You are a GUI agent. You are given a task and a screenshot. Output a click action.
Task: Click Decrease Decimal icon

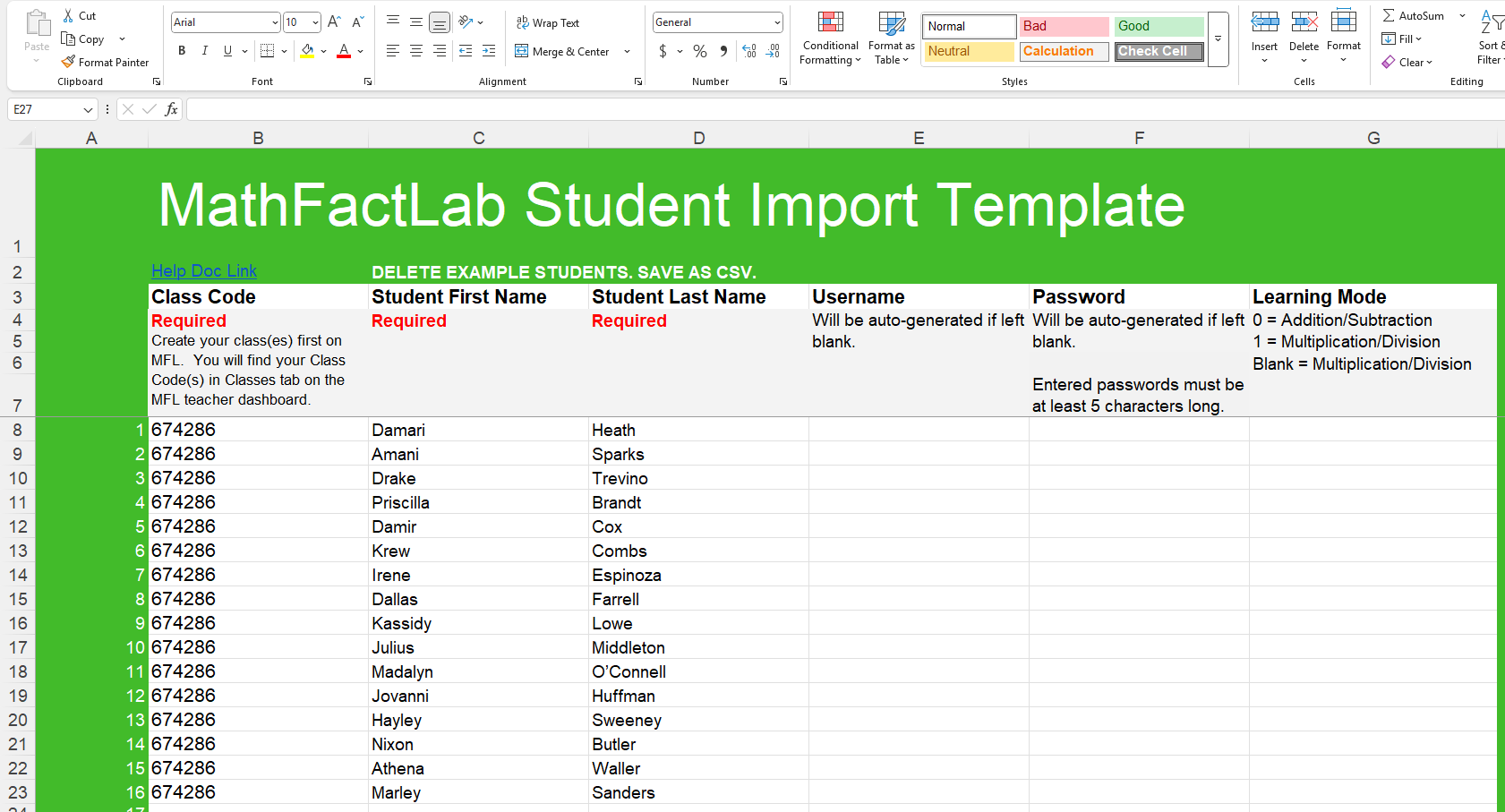coord(773,51)
